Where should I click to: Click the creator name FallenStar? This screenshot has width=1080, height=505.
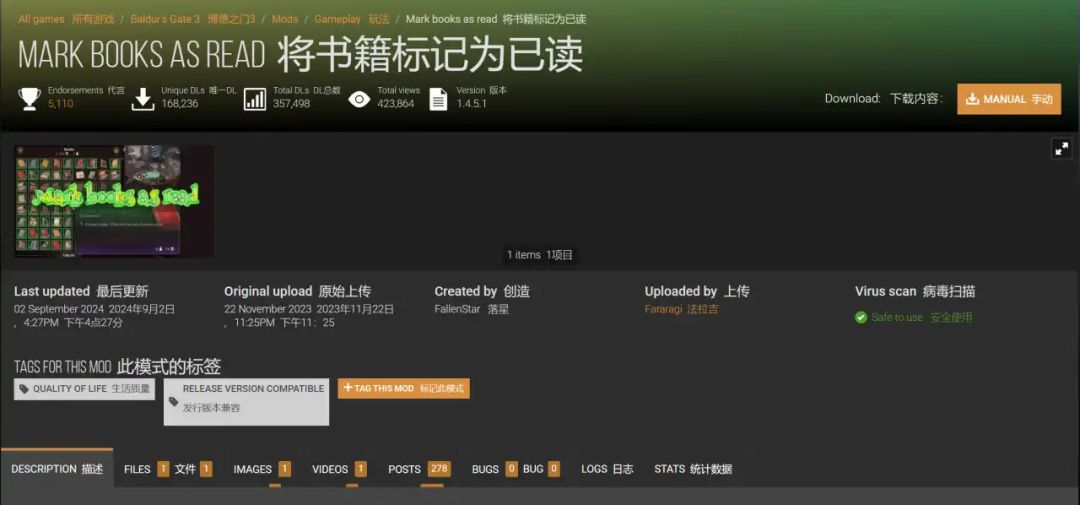click(457, 309)
